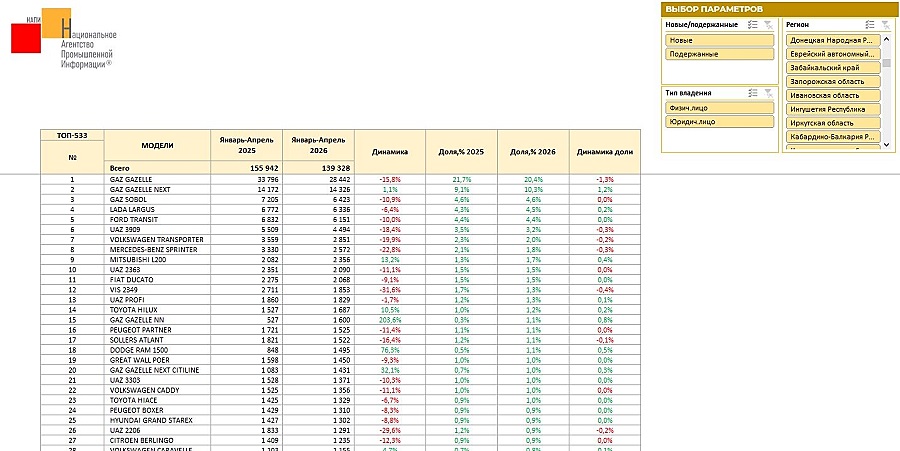Select the GREAT WALL POER model cell
The height and width of the screenshot is (451, 900).
tap(157, 360)
